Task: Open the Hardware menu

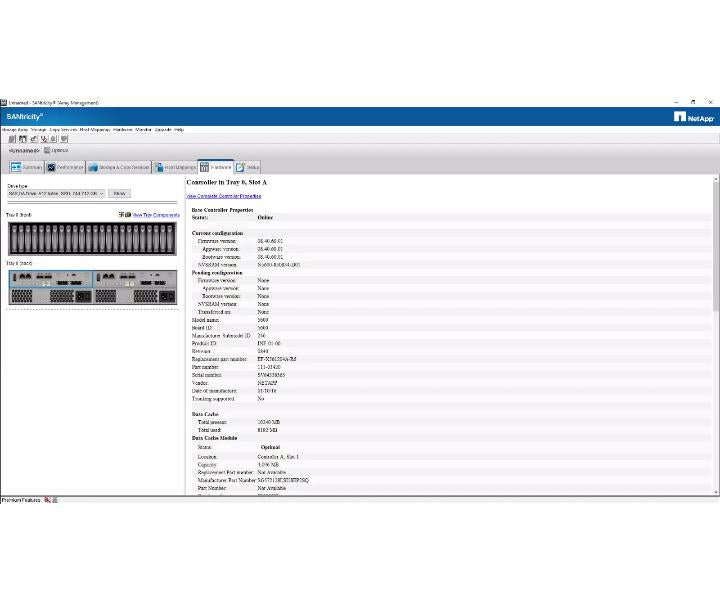Action: point(123,130)
